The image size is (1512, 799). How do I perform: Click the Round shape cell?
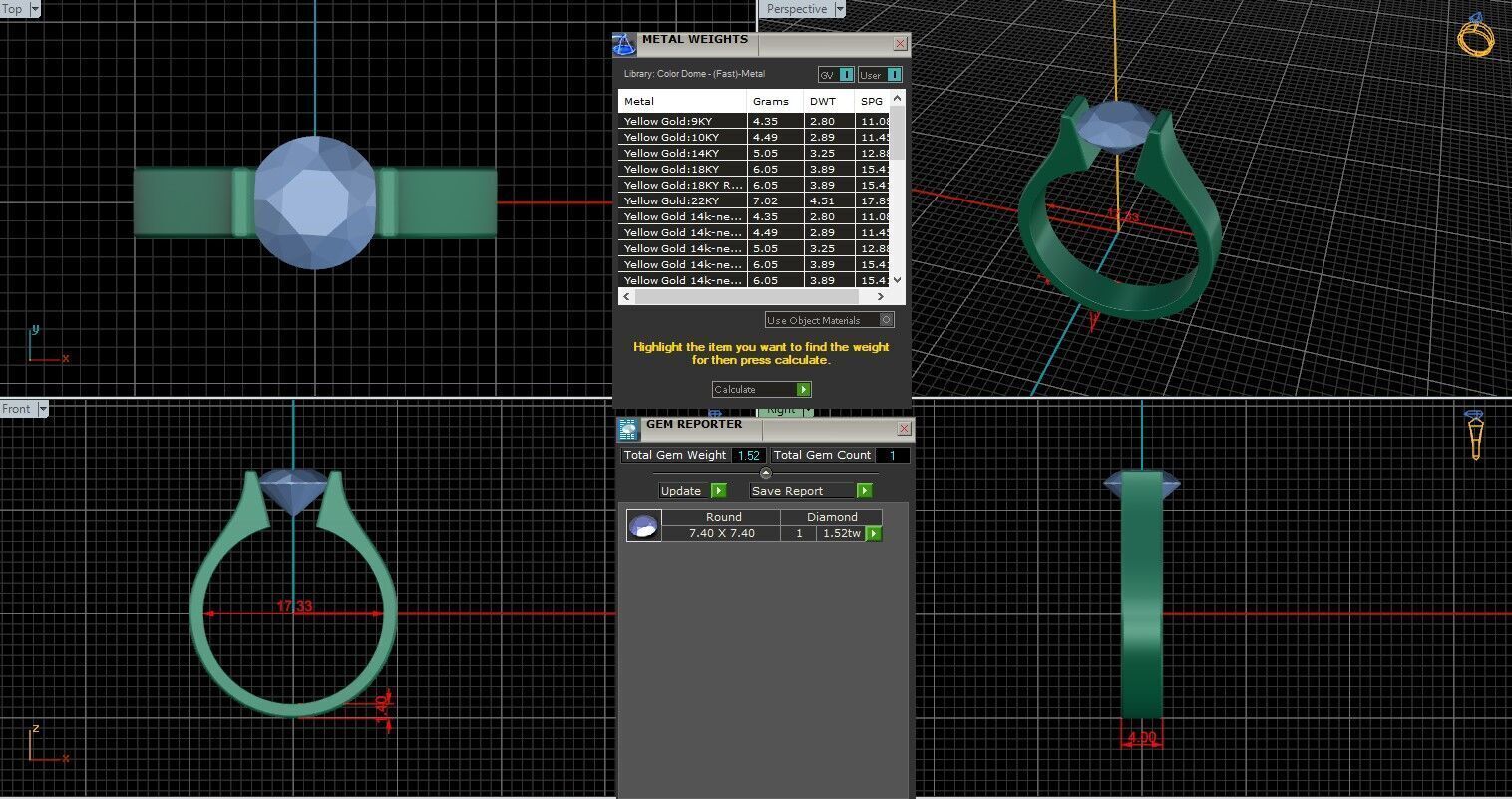click(x=723, y=517)
